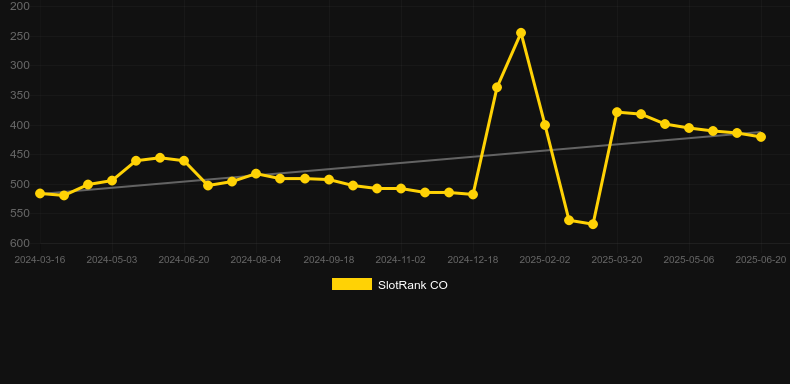This screenshot has height=384, width=790.
Task: Select the data point above 2025-05-06
Action: click(689, 128)
